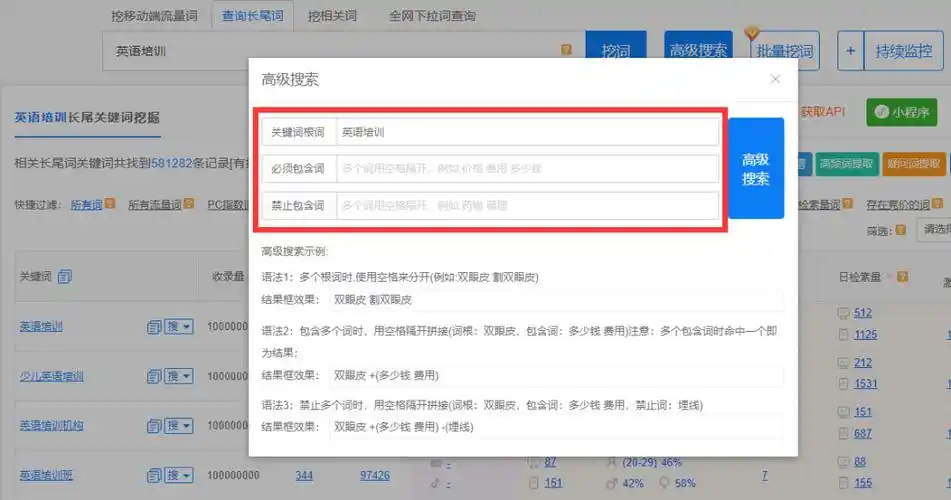Click the result box showing 双眼皮 +(多少钱 费用) -(埋线)
The width and height of the screenshot is (951, 500).
coord(556,427)
